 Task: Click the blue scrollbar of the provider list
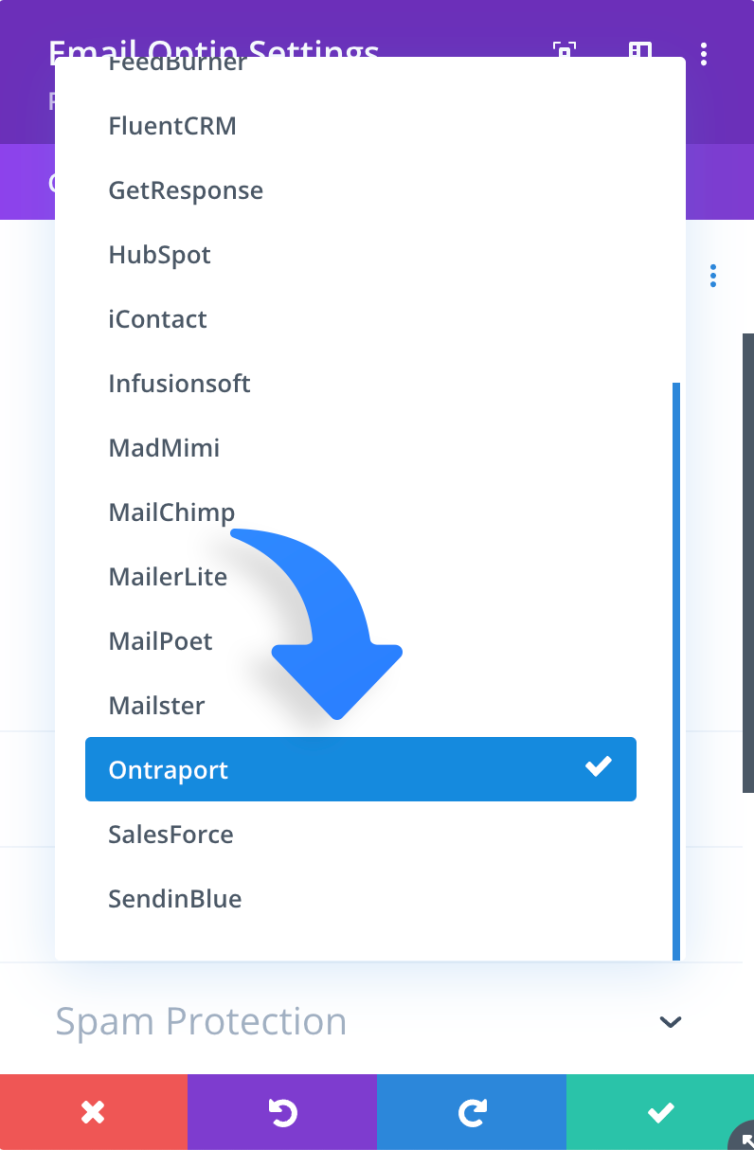pyautogui.click(x=676, y=670)
